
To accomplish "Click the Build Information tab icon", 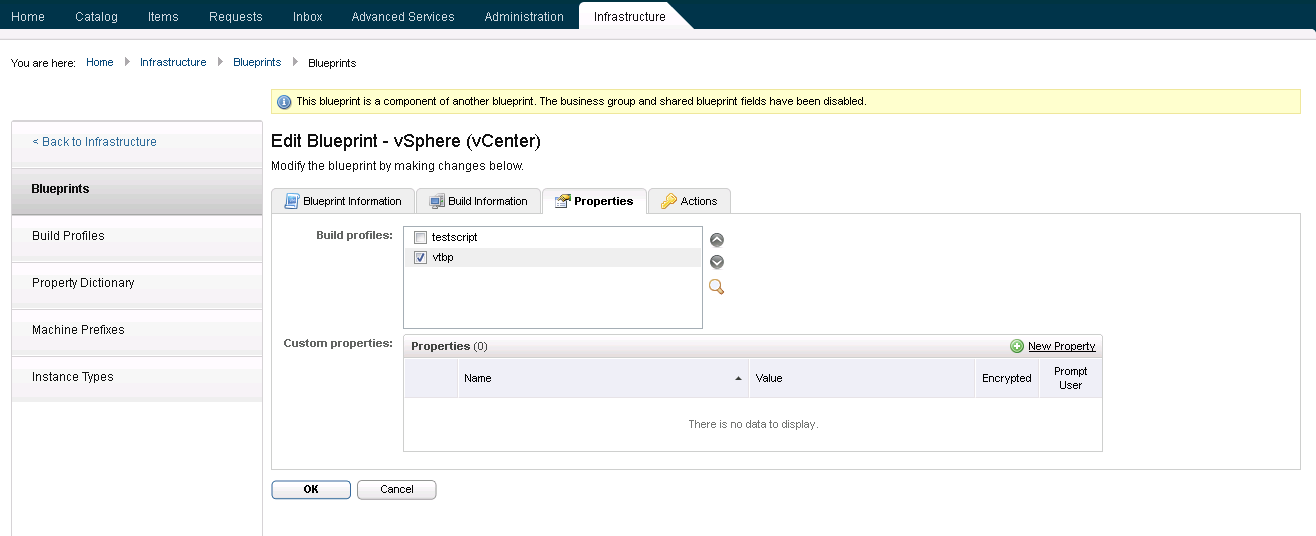I will pos(437,201).
